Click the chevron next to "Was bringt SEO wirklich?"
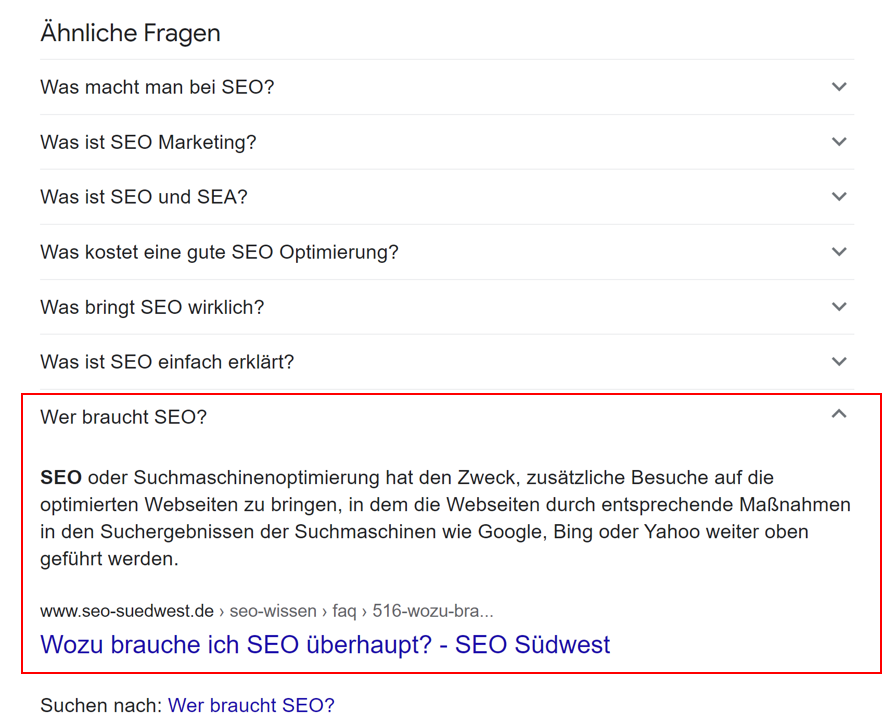Viewport: 896px width, 723px height. 840,307
